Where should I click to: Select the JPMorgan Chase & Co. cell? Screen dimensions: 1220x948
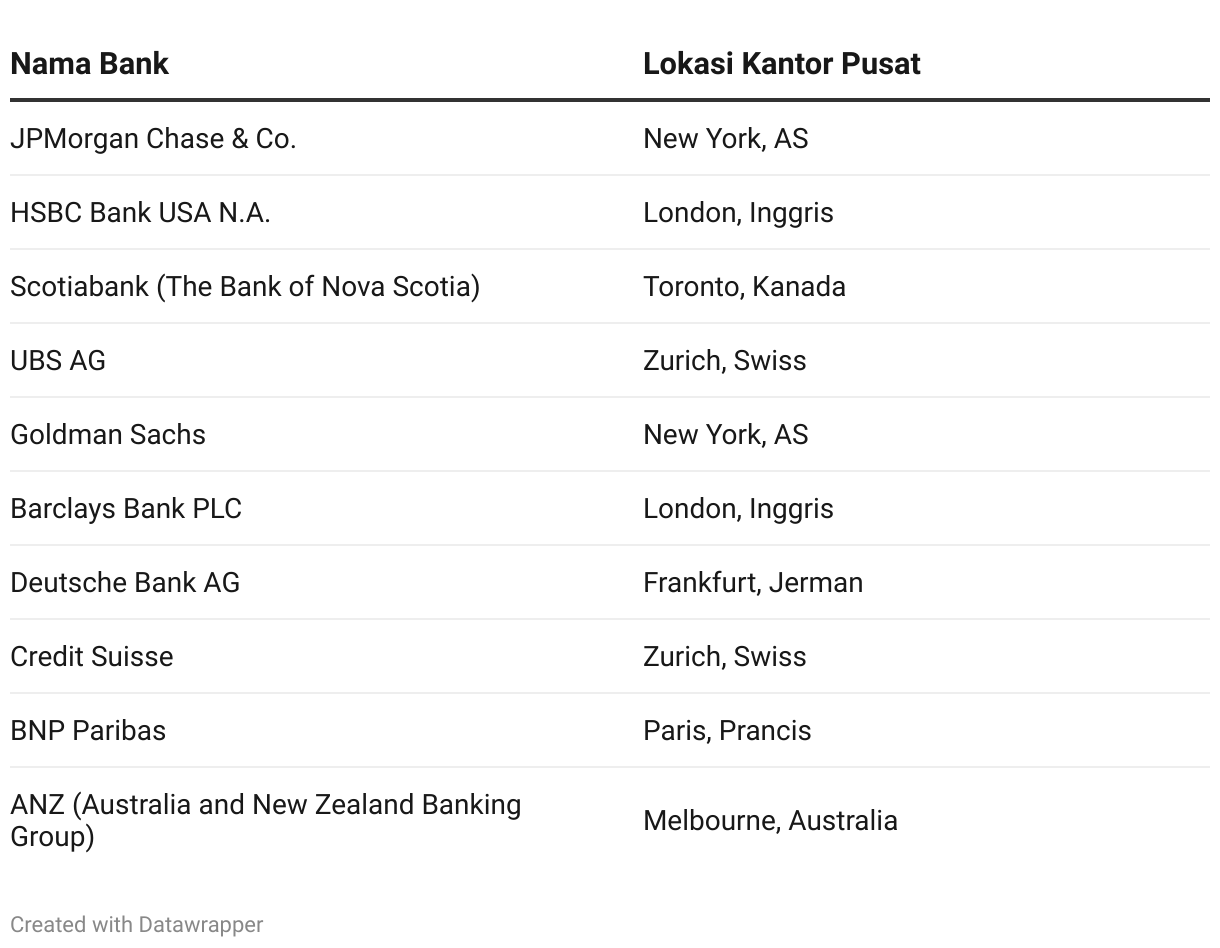[153, 138]
